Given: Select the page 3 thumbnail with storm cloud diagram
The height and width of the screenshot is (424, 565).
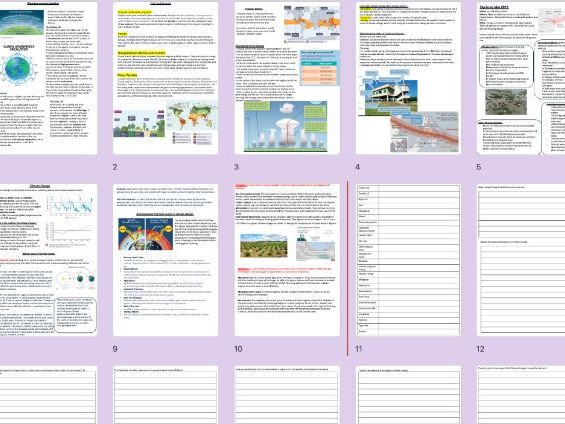Looking at the screenshot, I should click(x=287, y=78).
